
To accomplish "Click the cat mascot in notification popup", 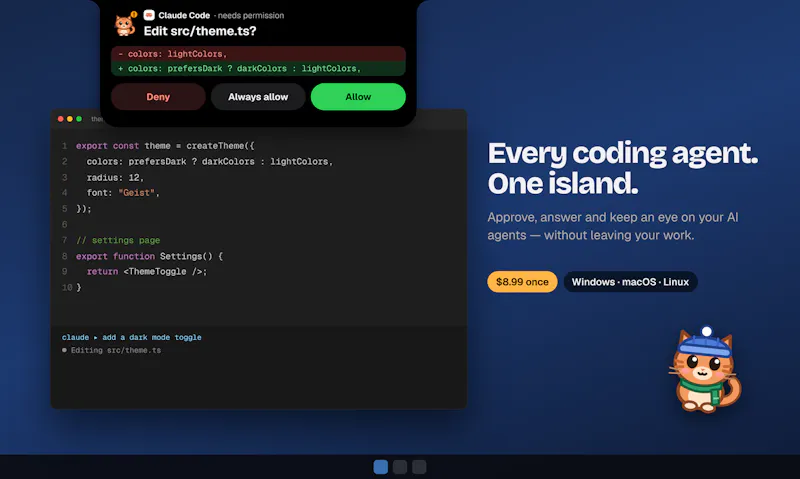I will click(124, 24).
